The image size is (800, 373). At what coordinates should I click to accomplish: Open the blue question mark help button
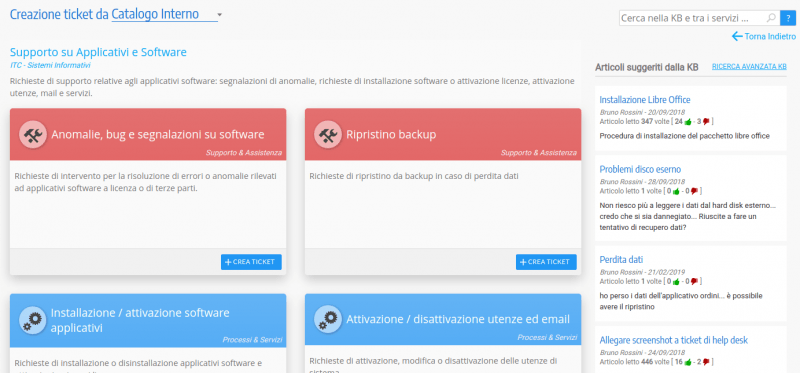[x=788, y=18]
